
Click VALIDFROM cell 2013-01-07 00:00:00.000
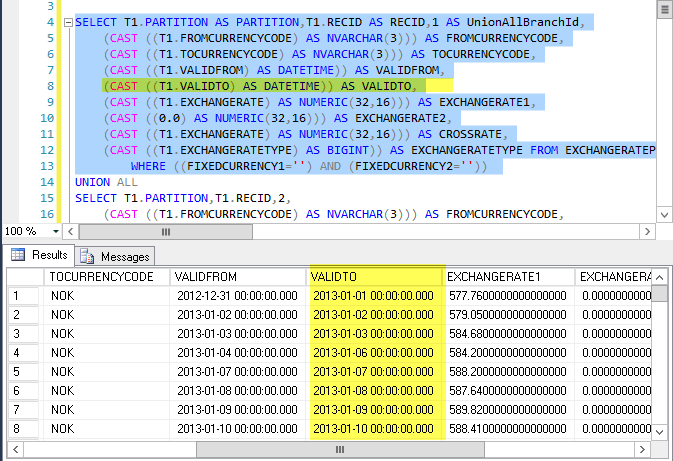pyautogui.click(x=237, y=372)
